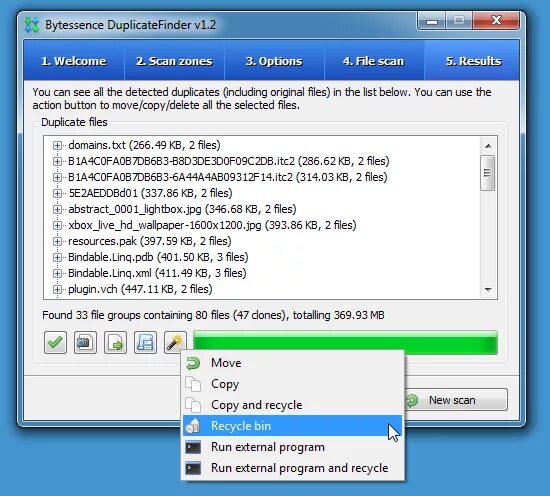Minimize the DuplicateFinder window
Image resolution: width=550 pixels, height=496 pixels.
click(x=432, y=21)
